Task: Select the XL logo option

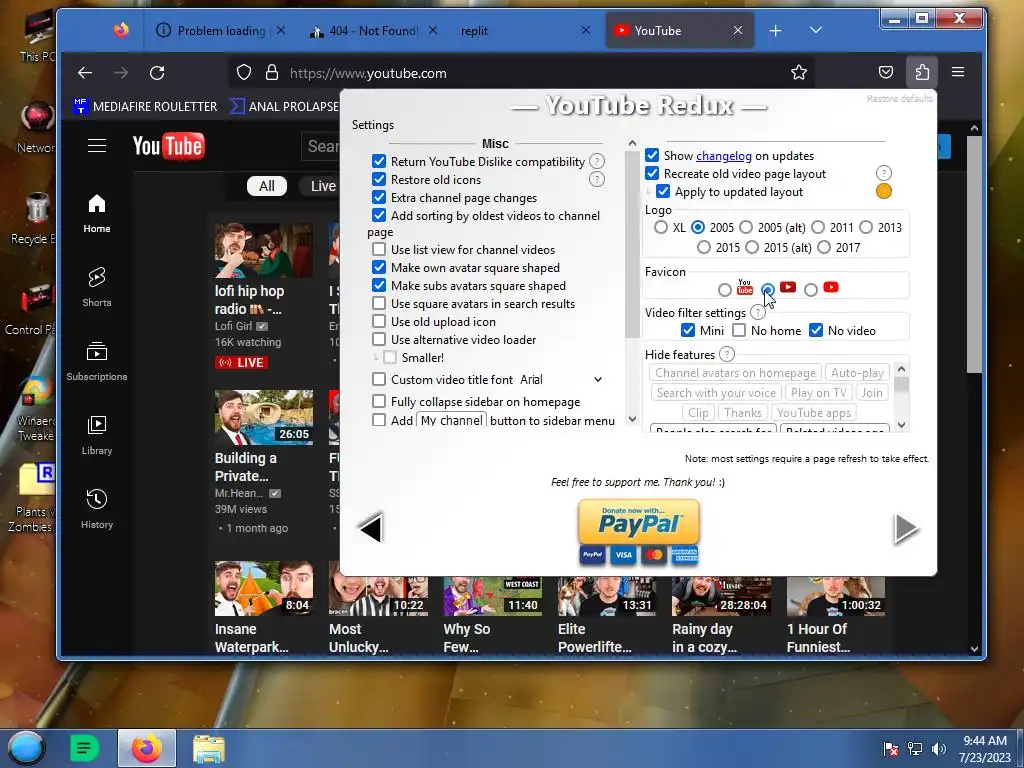Action: pyautogui.click(x=661, y=227)
